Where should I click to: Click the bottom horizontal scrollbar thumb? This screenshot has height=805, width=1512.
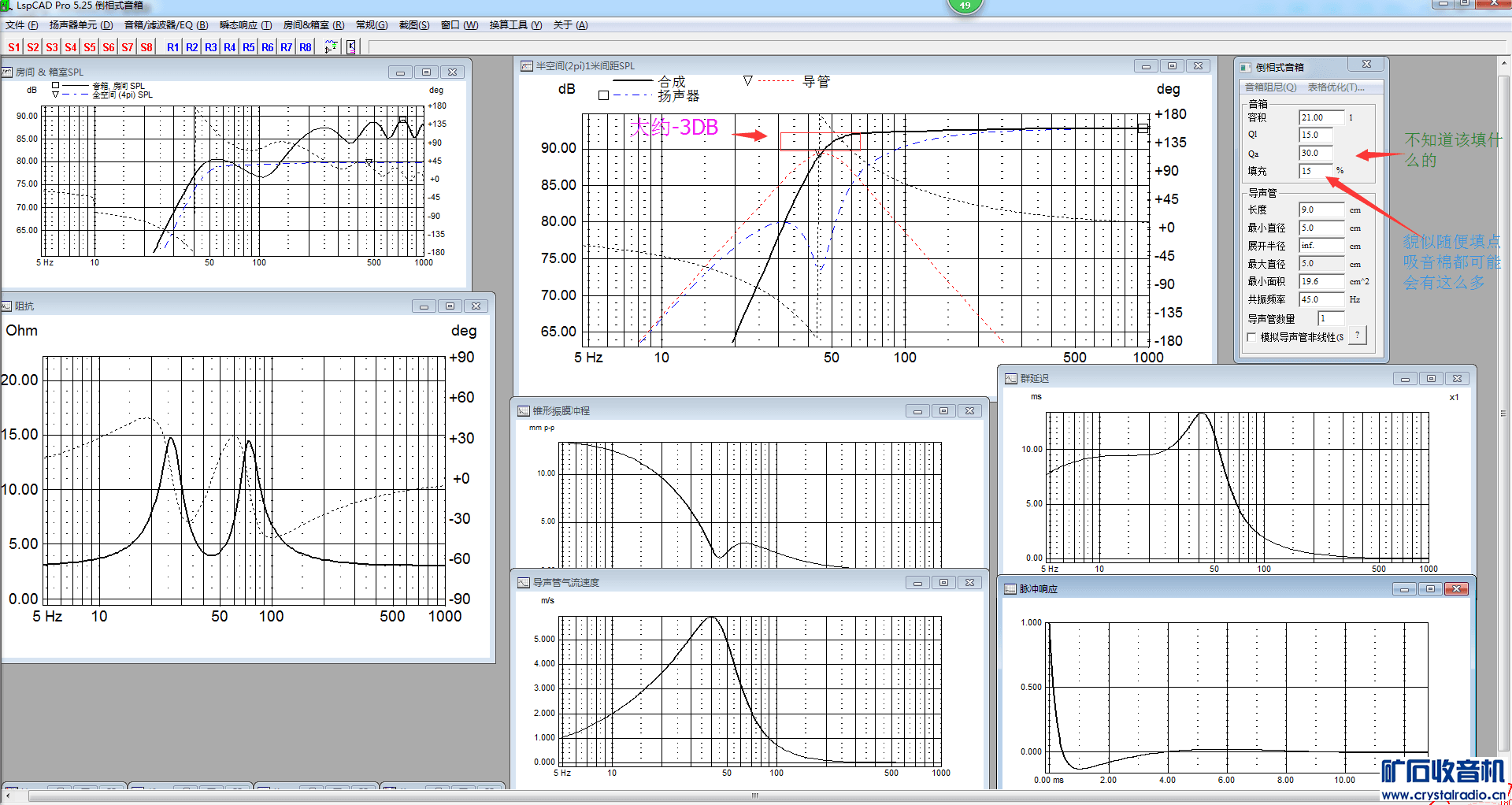pos(755,796)
